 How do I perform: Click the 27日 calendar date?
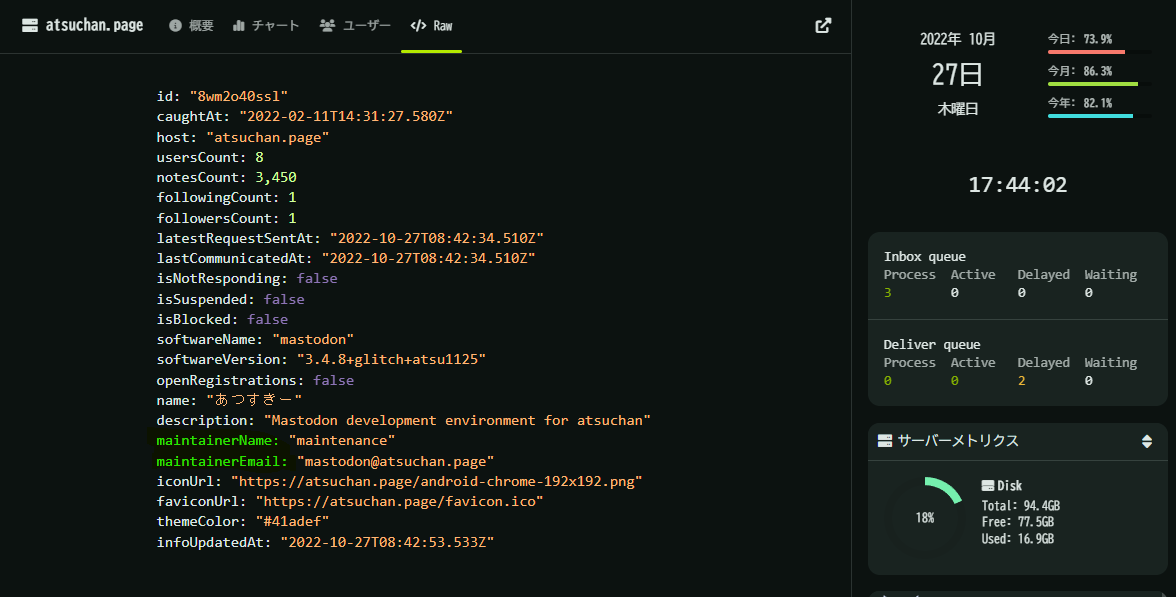(x=957, y=75)
